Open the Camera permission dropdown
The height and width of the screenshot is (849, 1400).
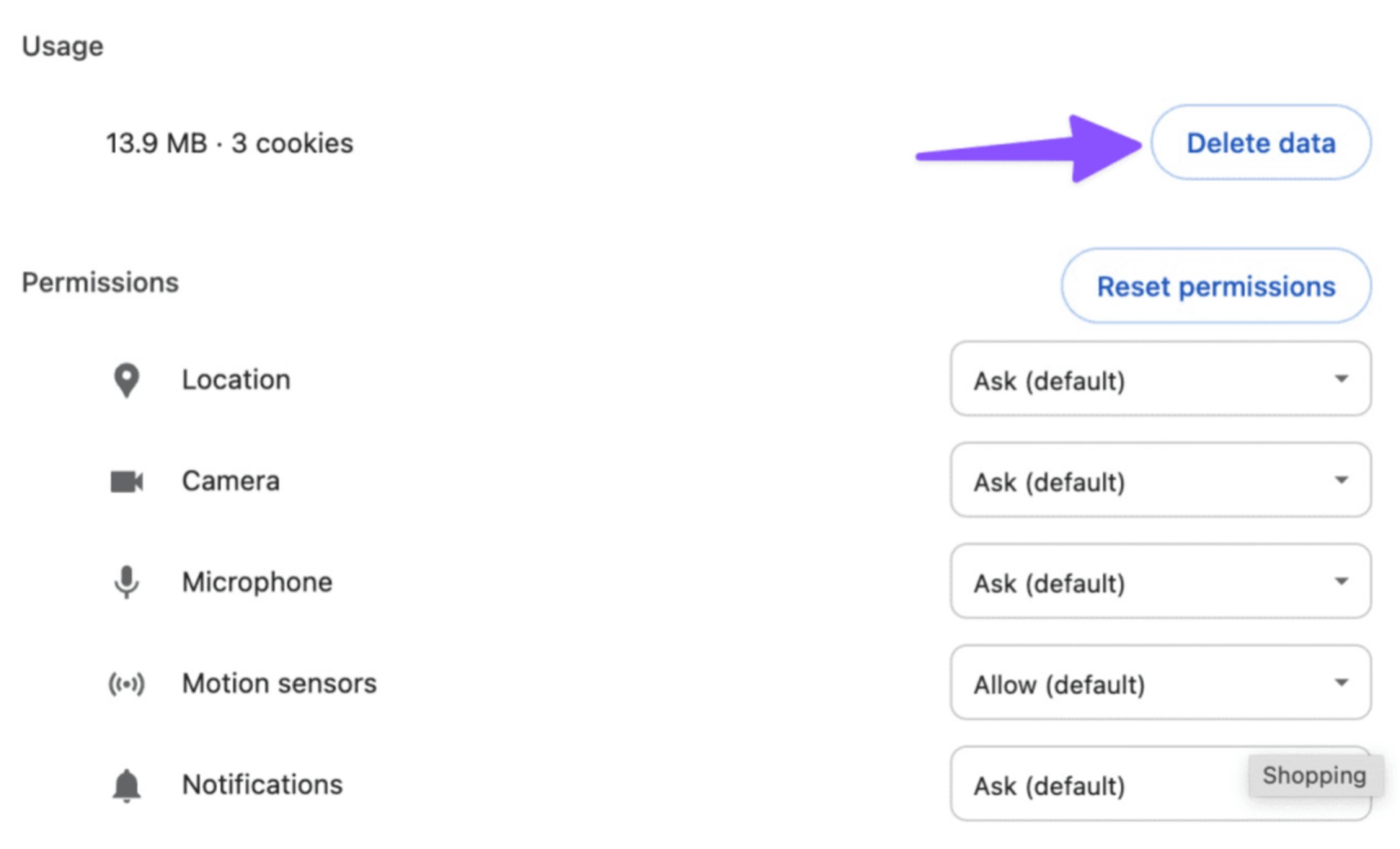(1160, 481)
